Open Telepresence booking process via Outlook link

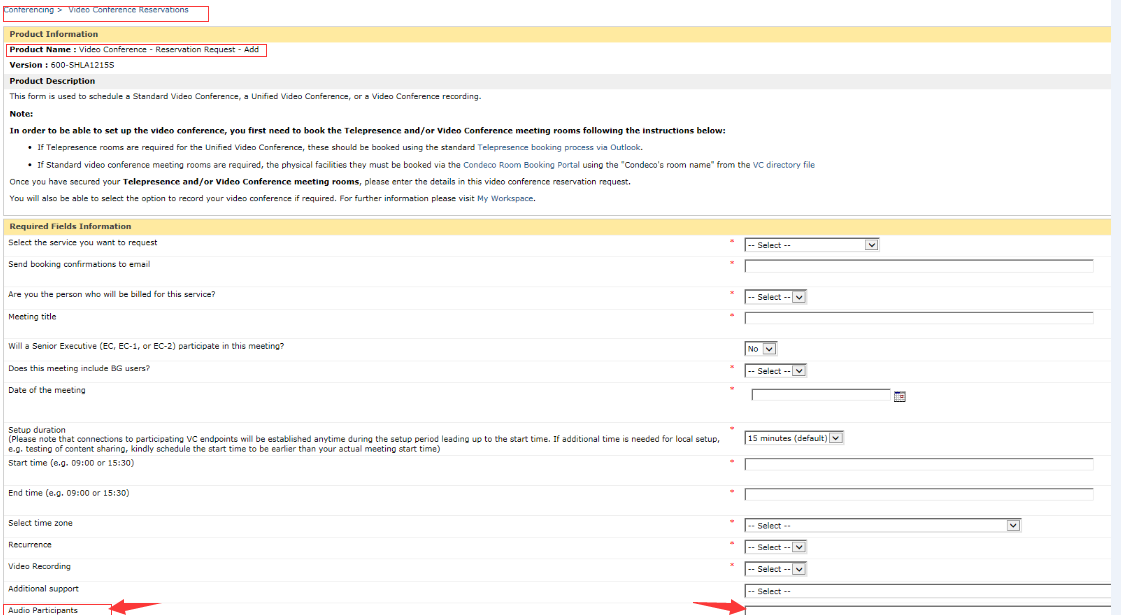559,147
